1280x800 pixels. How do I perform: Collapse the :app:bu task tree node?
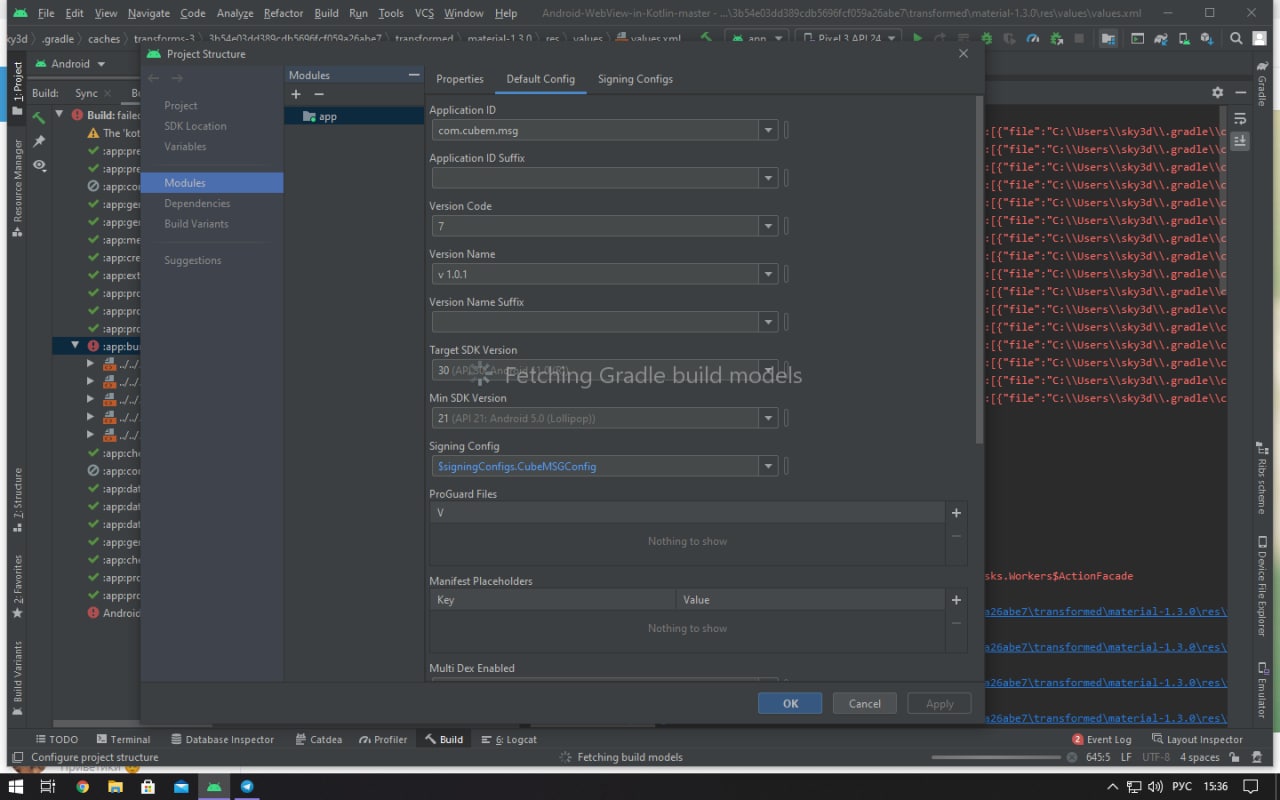(x=75, y=345)
